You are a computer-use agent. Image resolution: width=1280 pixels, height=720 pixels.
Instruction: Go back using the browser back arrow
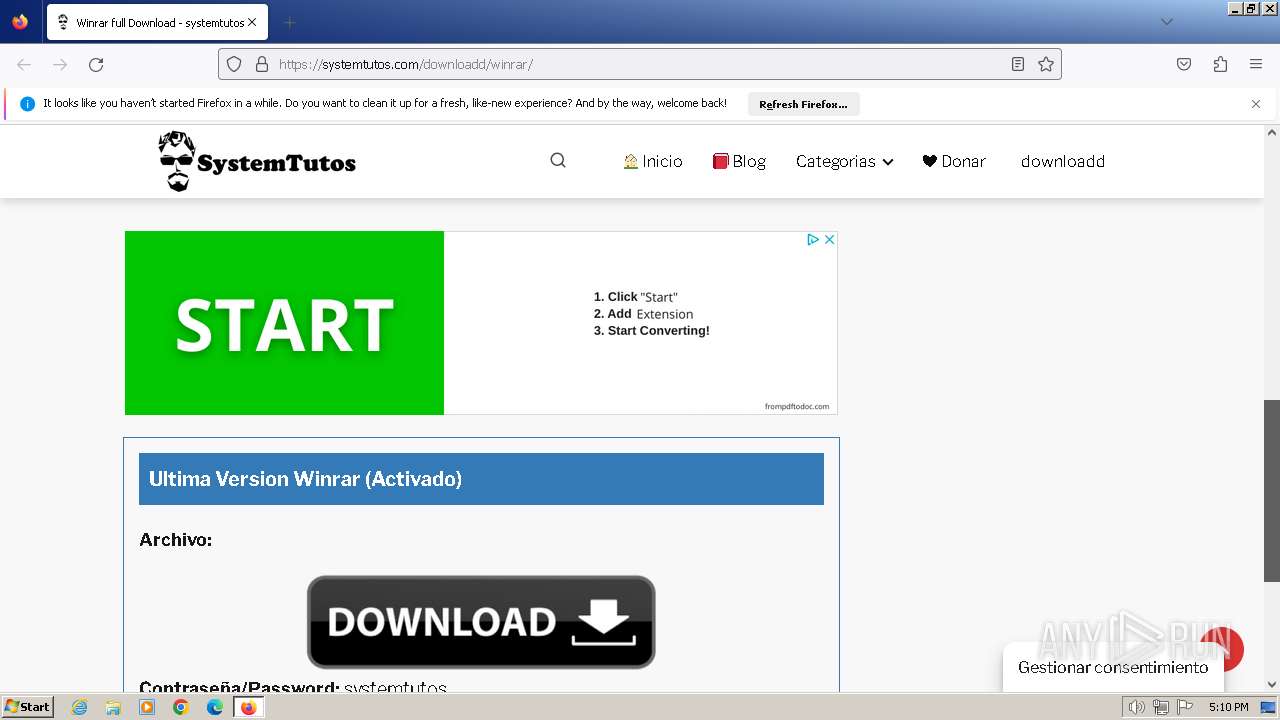coord(24,64)
